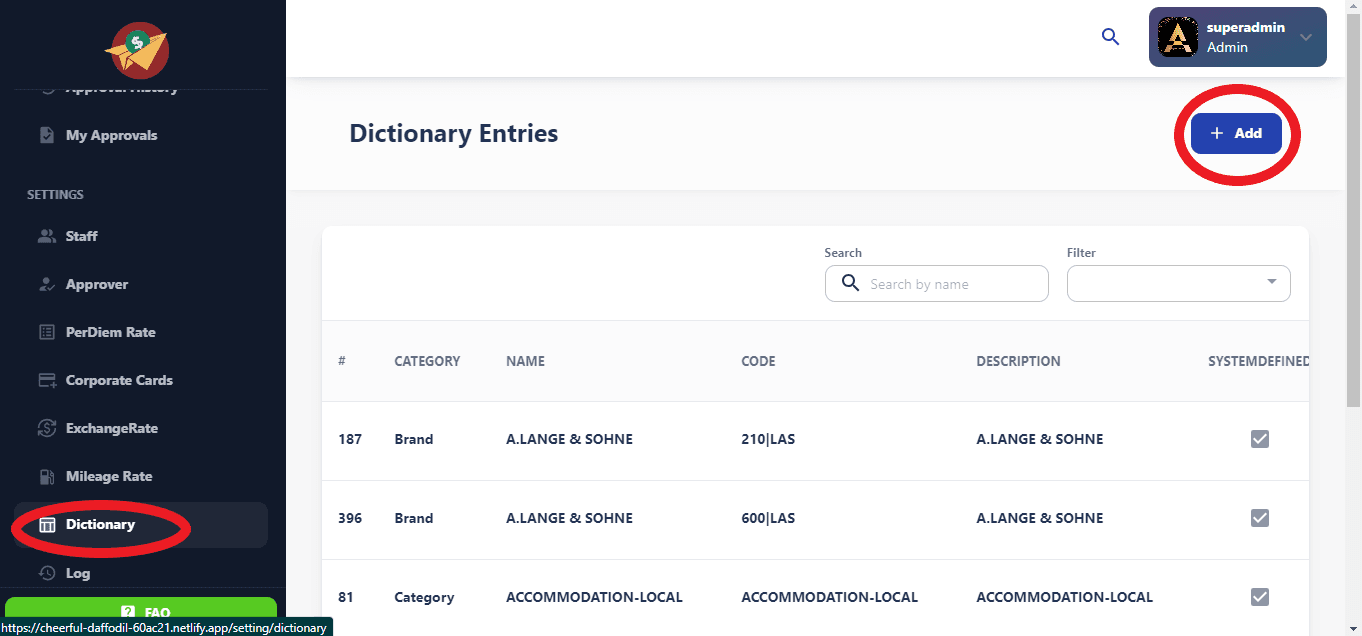Screen dimensions: 1362x636
Task: Click the magnifier search icon in header
Action: pyautogui.click(x=1110, y=37)
